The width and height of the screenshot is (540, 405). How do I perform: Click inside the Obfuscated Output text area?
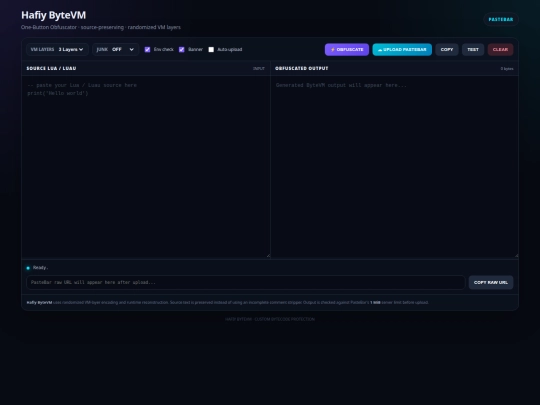(x=394, y=167)
